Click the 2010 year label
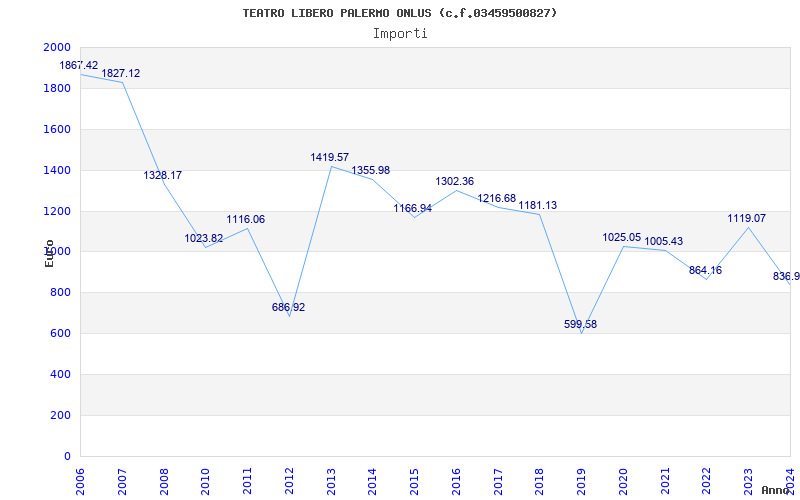 click(x=206, y=482)
